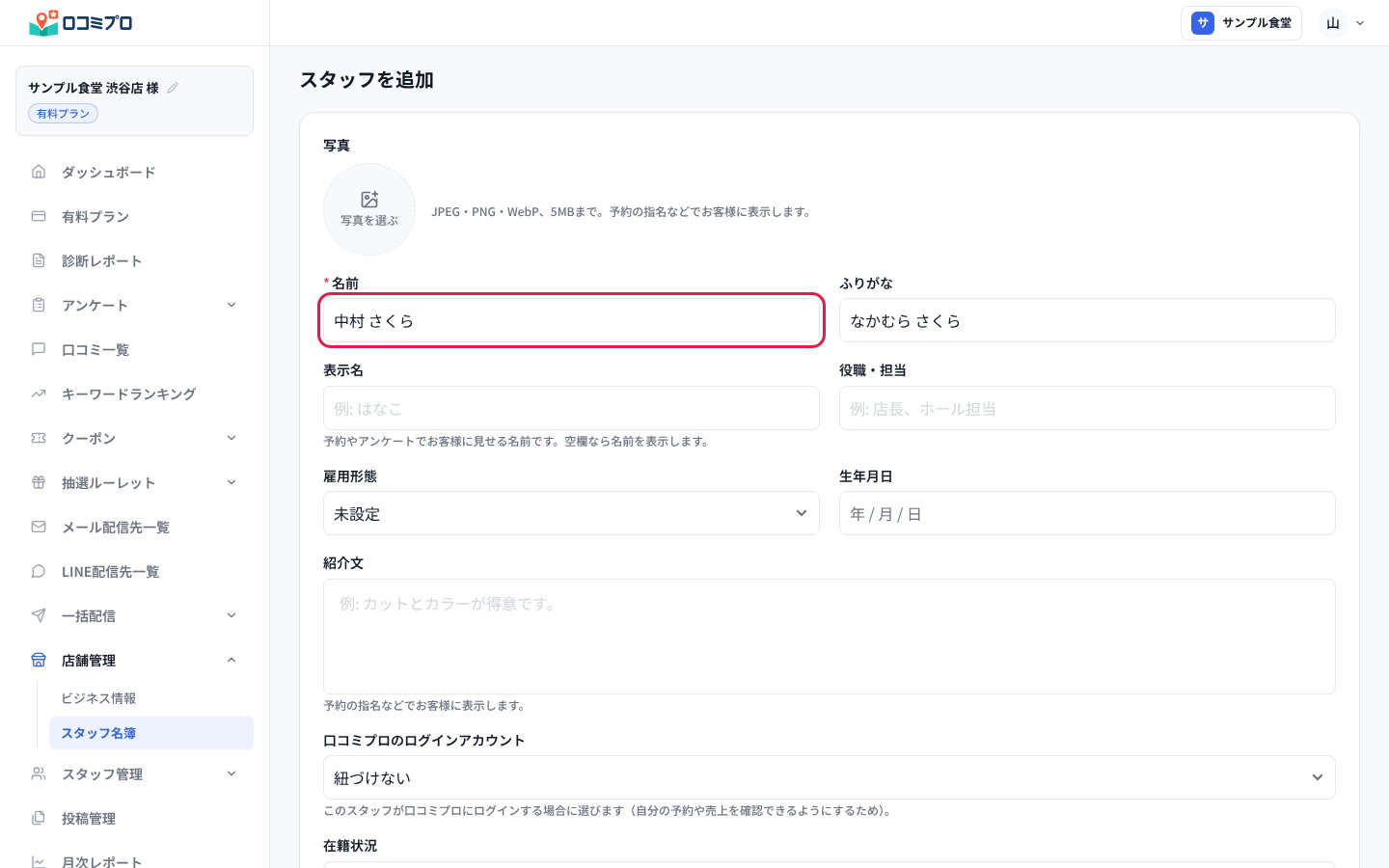Click the 抽選ルーレット gift icon

coord(39,482)
